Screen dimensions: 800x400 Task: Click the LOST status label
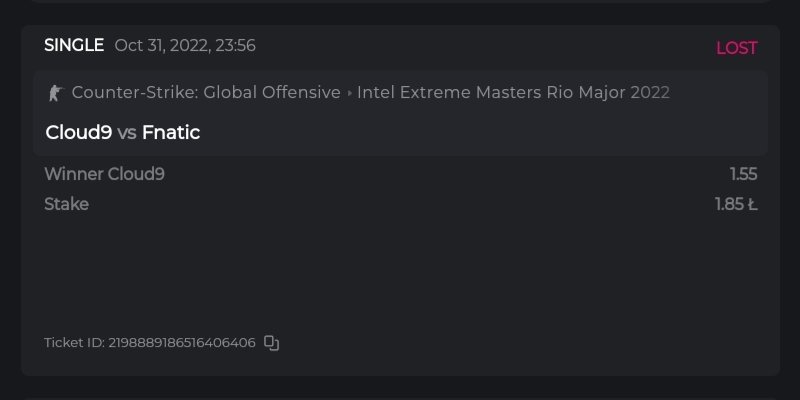(x=736, y=48)
